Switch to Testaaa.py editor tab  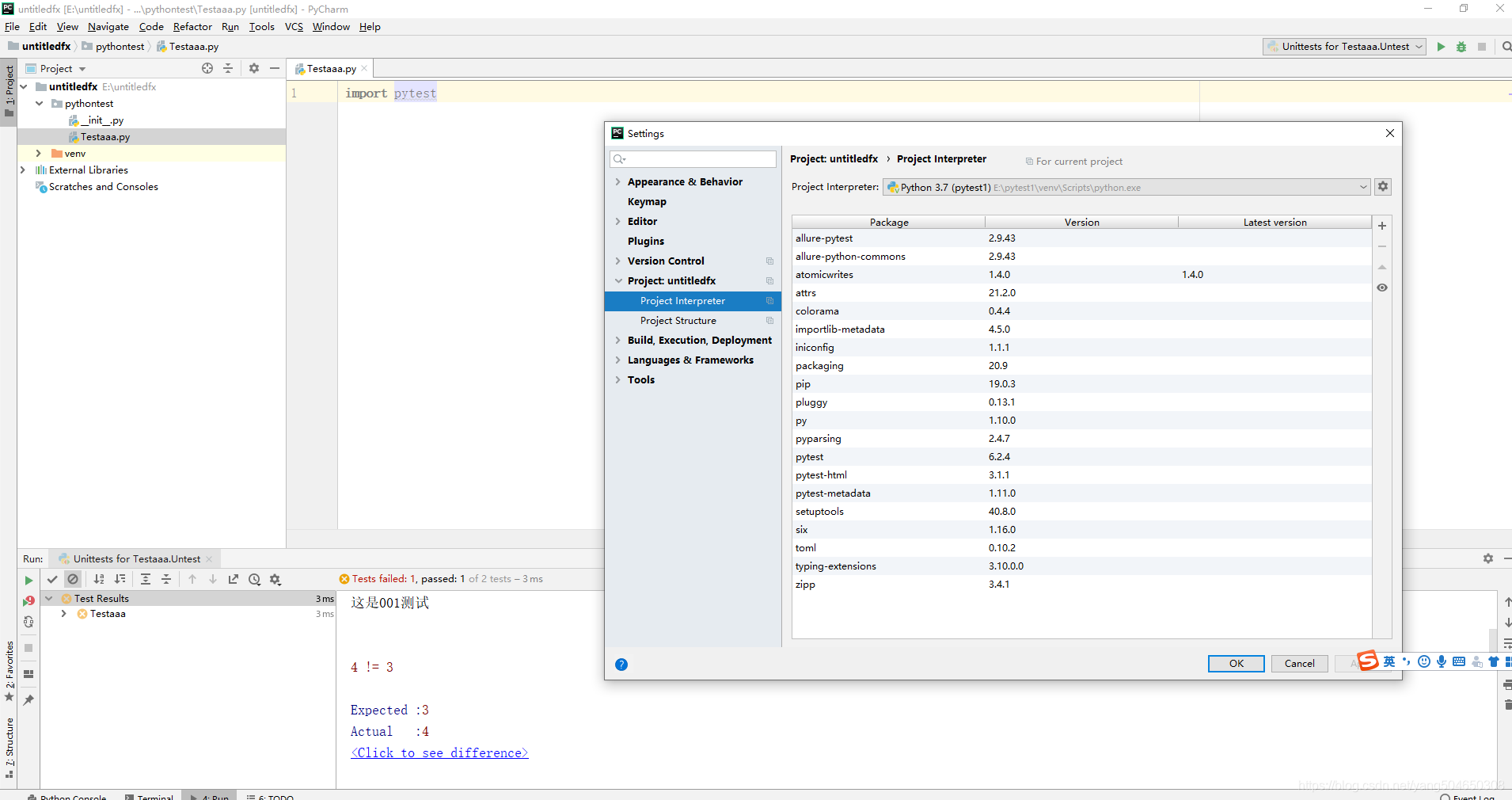(331, 68)
